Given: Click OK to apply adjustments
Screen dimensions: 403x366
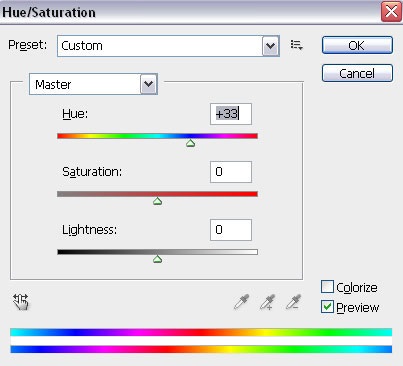Looking at the screenshot, I should (357, 45).
